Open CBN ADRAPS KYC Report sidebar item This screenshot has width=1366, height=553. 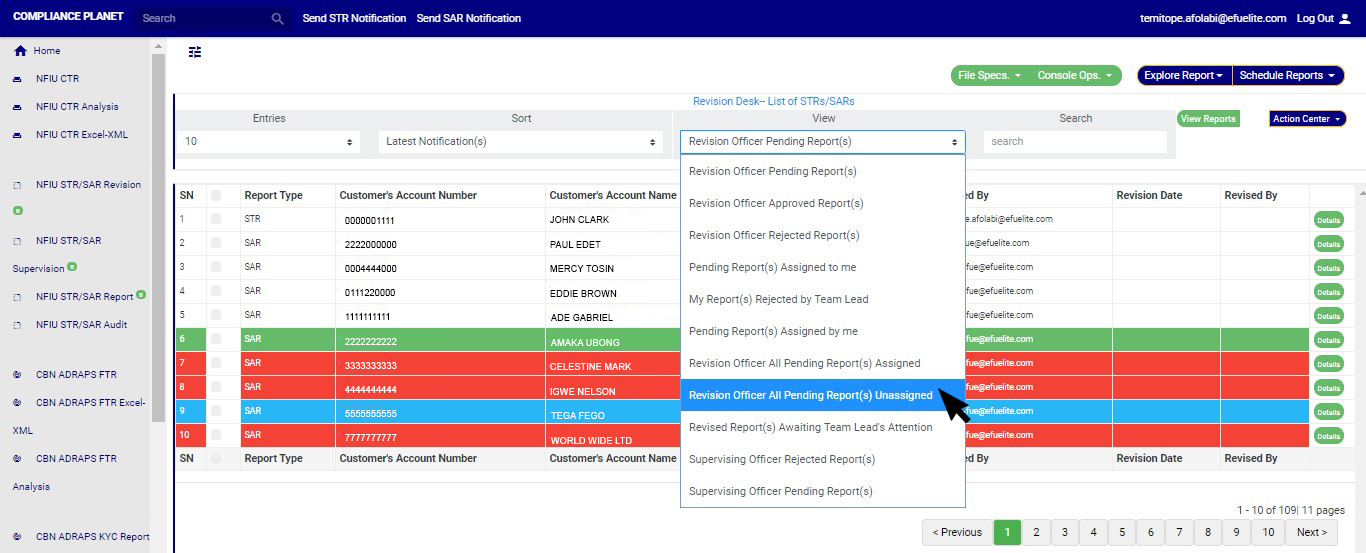click(92, 537)
